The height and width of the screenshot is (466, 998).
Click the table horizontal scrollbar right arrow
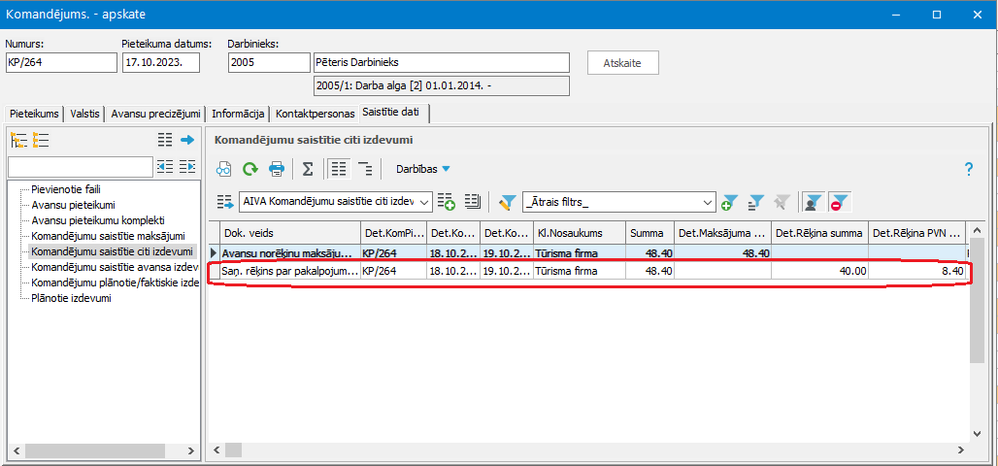coord(961,451)
